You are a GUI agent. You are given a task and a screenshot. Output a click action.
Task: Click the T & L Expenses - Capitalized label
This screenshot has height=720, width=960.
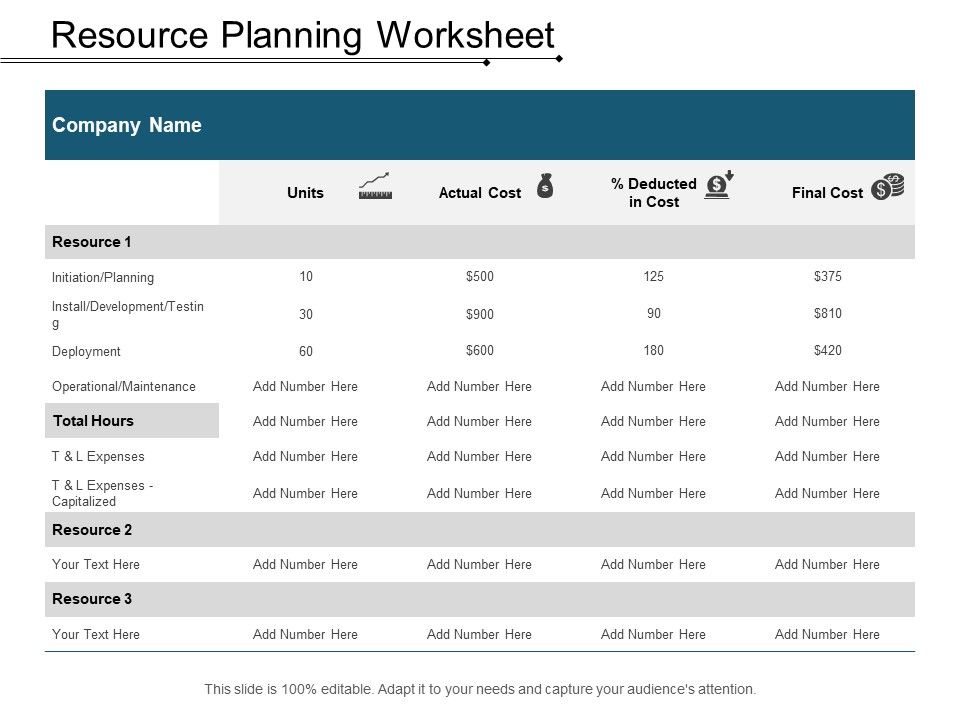[x=102, y=493]
